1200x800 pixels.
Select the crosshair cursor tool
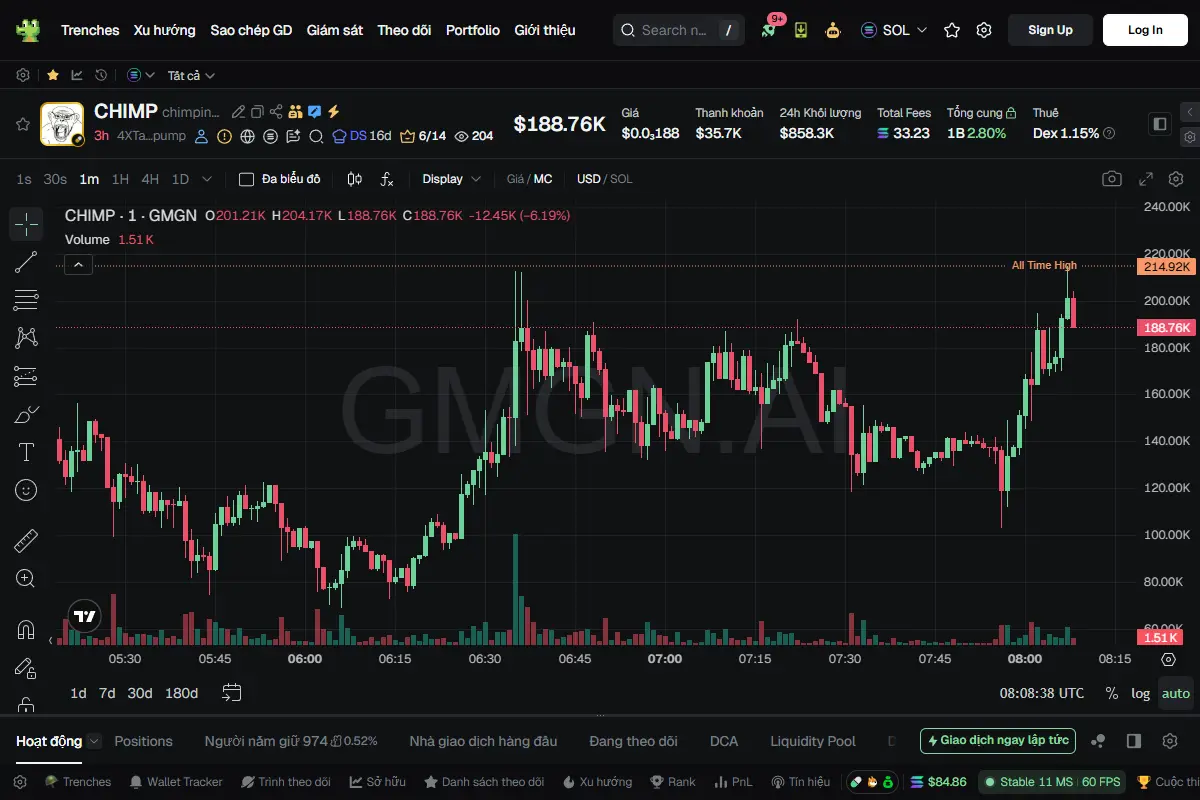click(26, 224)
